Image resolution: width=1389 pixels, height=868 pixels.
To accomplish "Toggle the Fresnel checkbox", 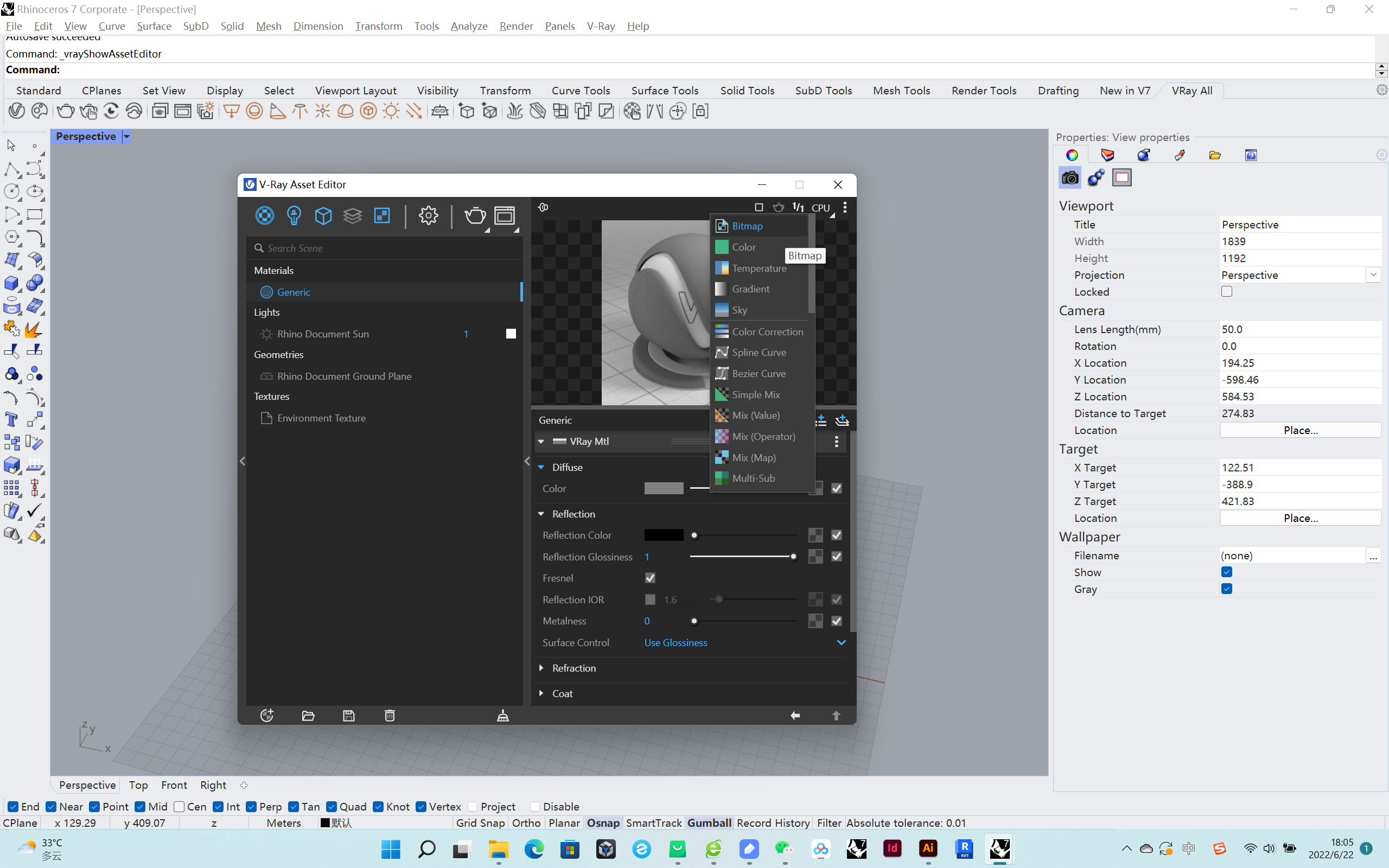I will click(651, 578).
